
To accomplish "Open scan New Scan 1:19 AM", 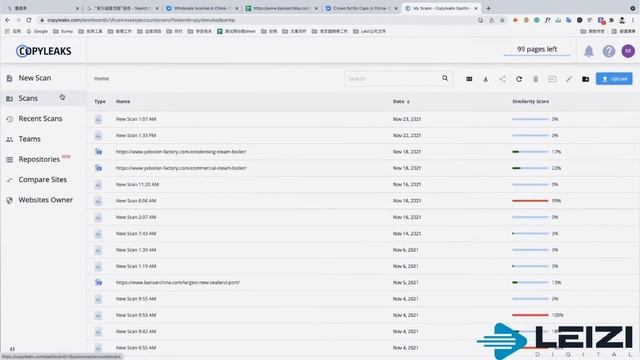I will coord(136,266).
